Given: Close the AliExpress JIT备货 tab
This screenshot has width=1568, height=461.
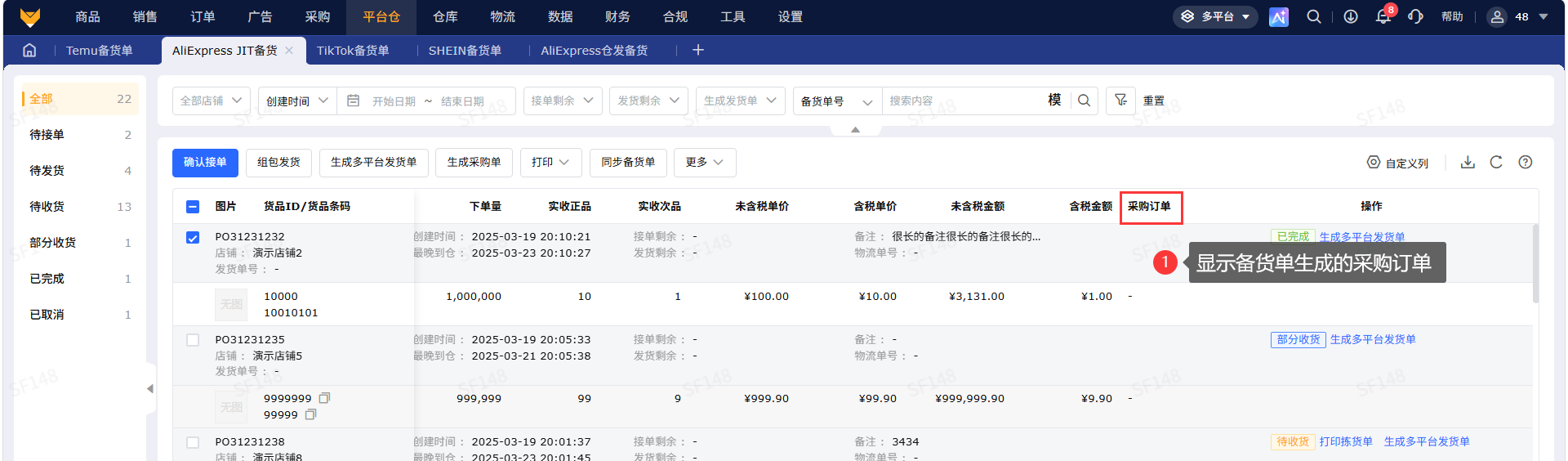Looking at the screenshot, I should (289, 50).
